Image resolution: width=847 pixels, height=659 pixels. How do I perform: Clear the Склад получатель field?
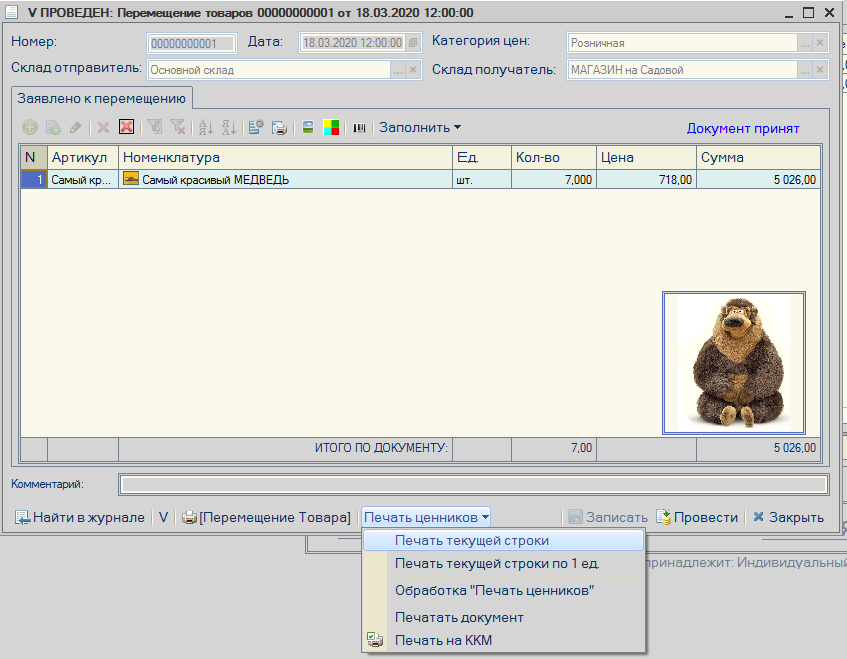point(820,70)
